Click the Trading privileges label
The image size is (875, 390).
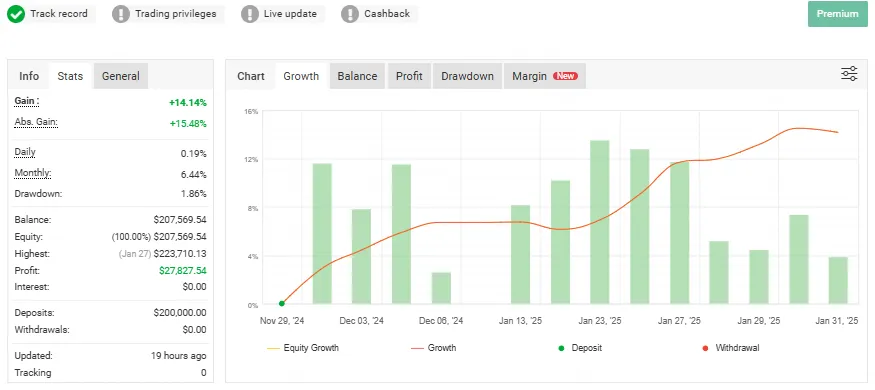[x=176, y=14]
